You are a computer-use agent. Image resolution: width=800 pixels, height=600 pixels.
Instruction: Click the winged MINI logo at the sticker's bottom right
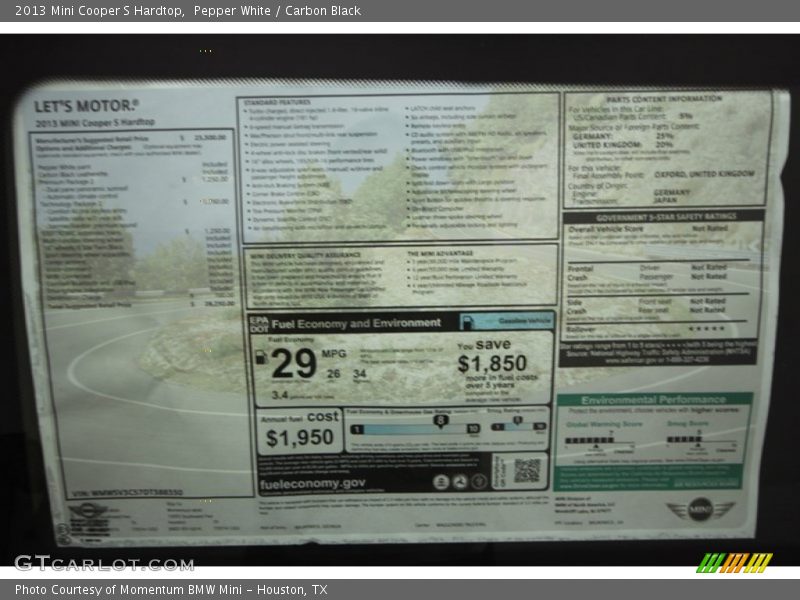tap(700, 509)
